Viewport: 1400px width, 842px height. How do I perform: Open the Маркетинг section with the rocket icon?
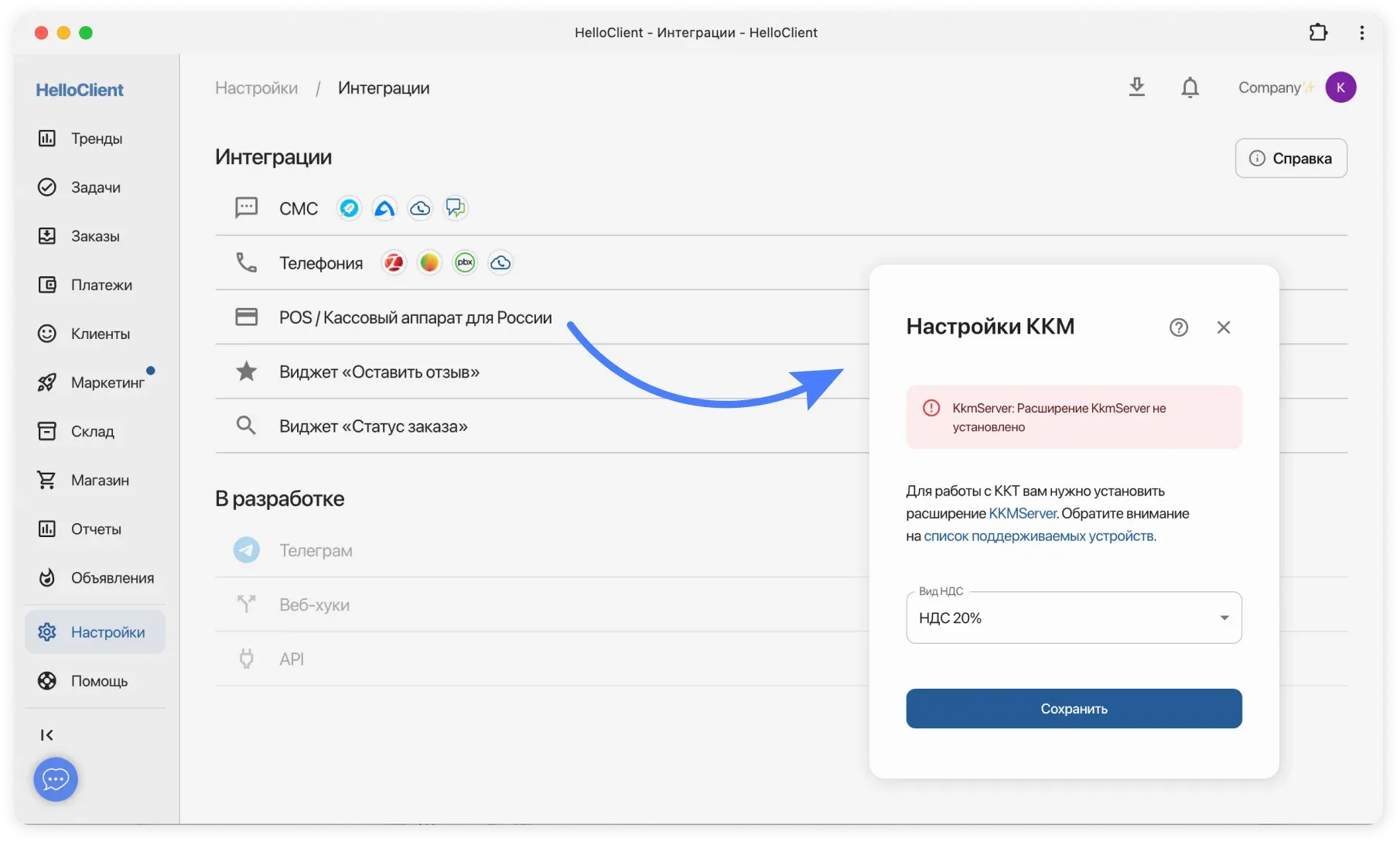(107, 382)
